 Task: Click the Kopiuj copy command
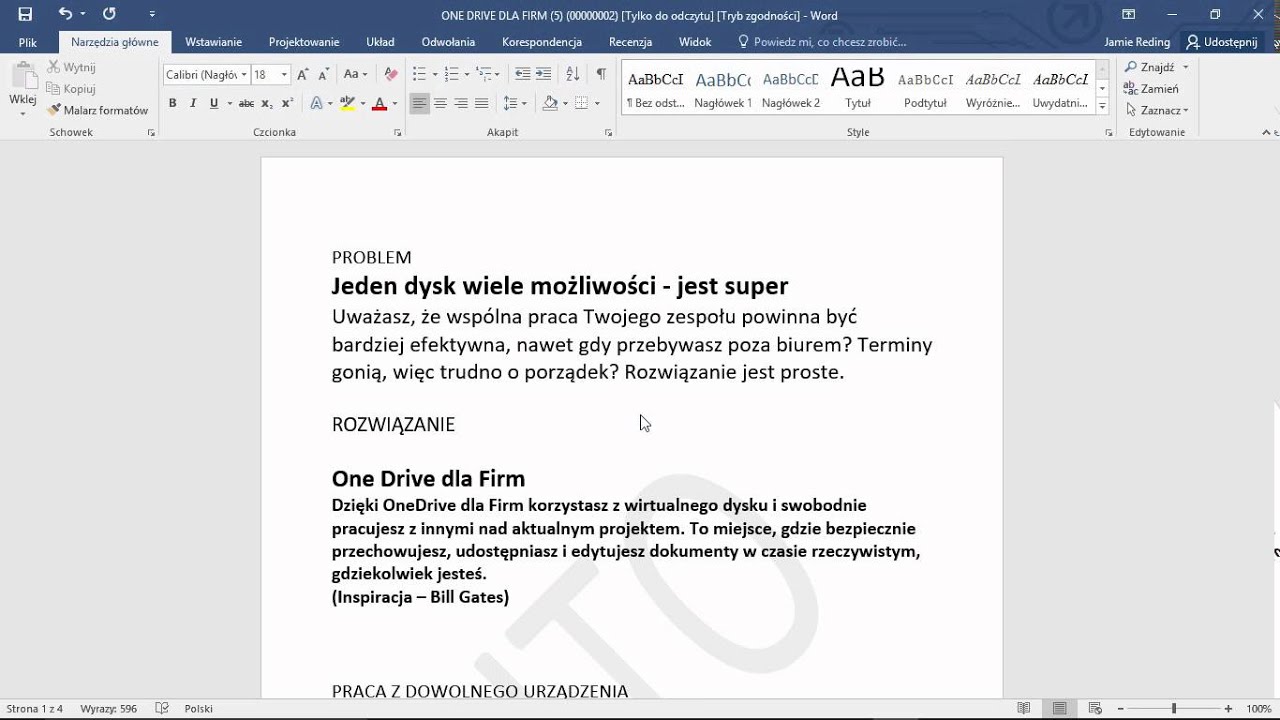click(x=71, y=89)
